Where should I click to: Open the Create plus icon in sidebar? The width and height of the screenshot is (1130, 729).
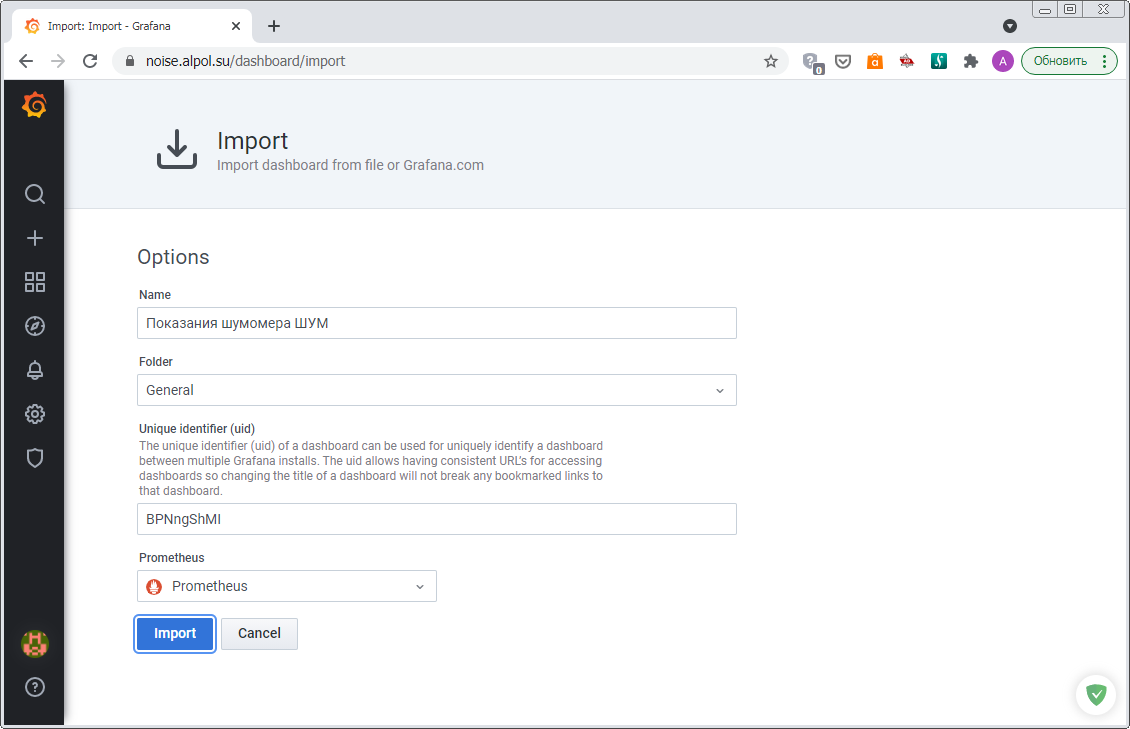[35, 238]
